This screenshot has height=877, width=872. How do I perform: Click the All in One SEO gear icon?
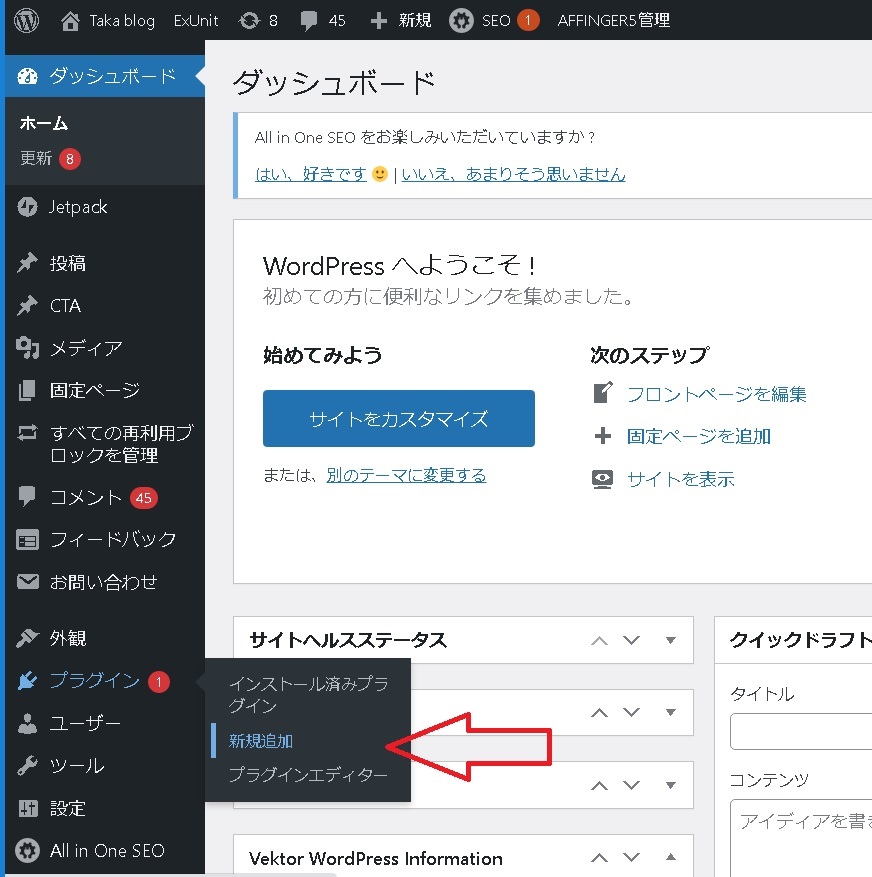pos(27,851)
